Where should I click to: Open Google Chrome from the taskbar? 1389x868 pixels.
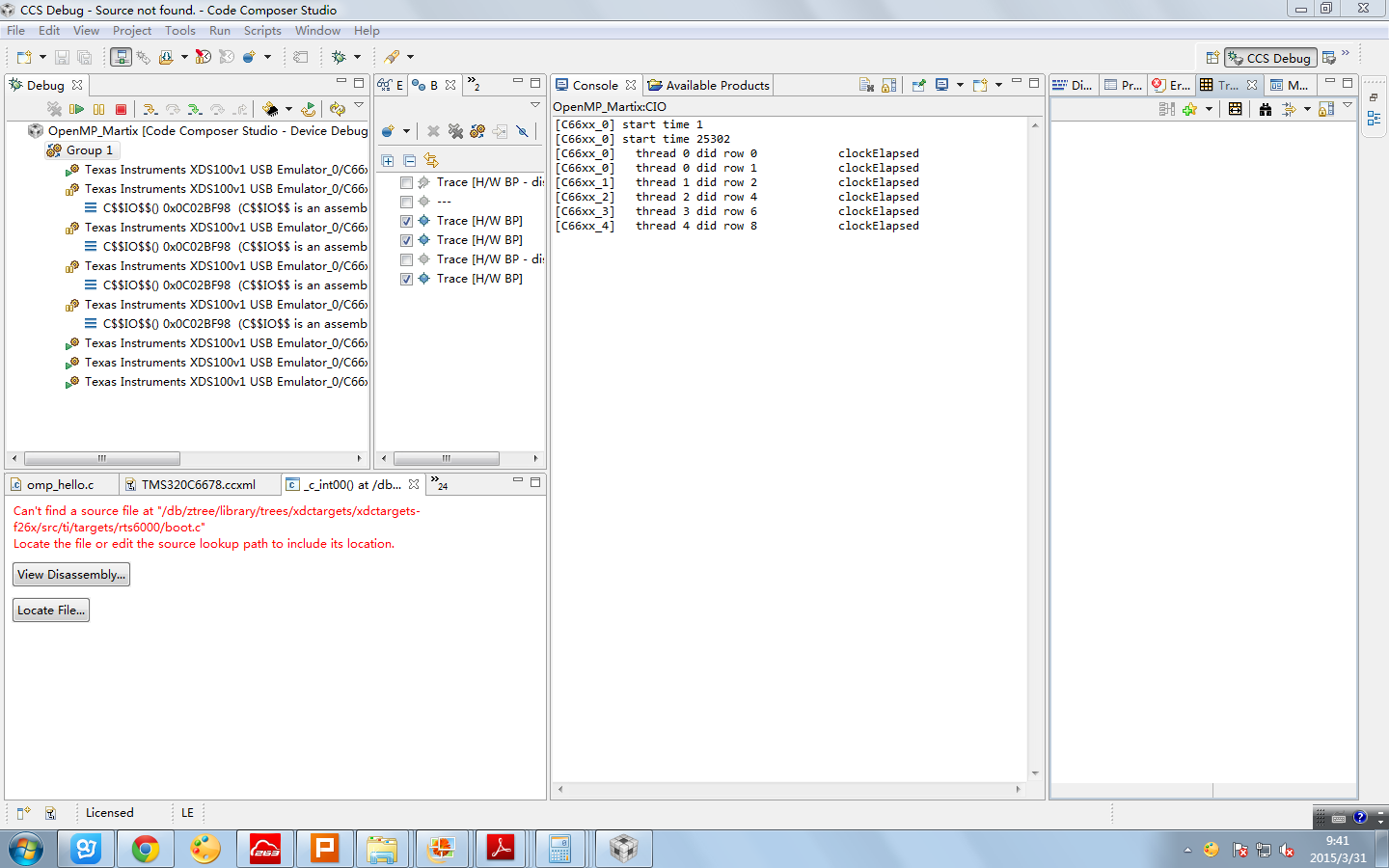click(146, 849)
